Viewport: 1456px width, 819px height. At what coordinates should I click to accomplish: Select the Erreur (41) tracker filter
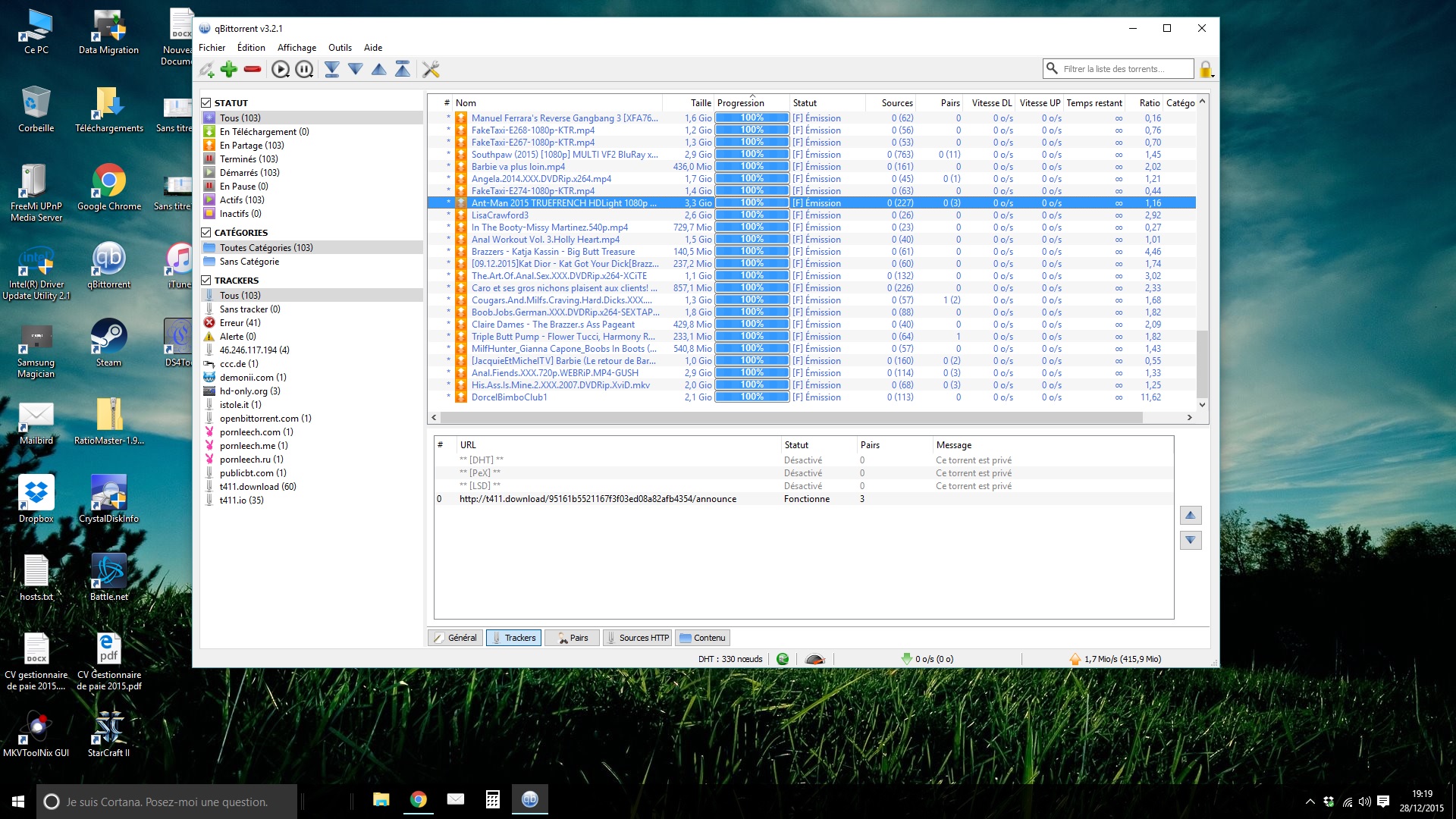[240, 322]
